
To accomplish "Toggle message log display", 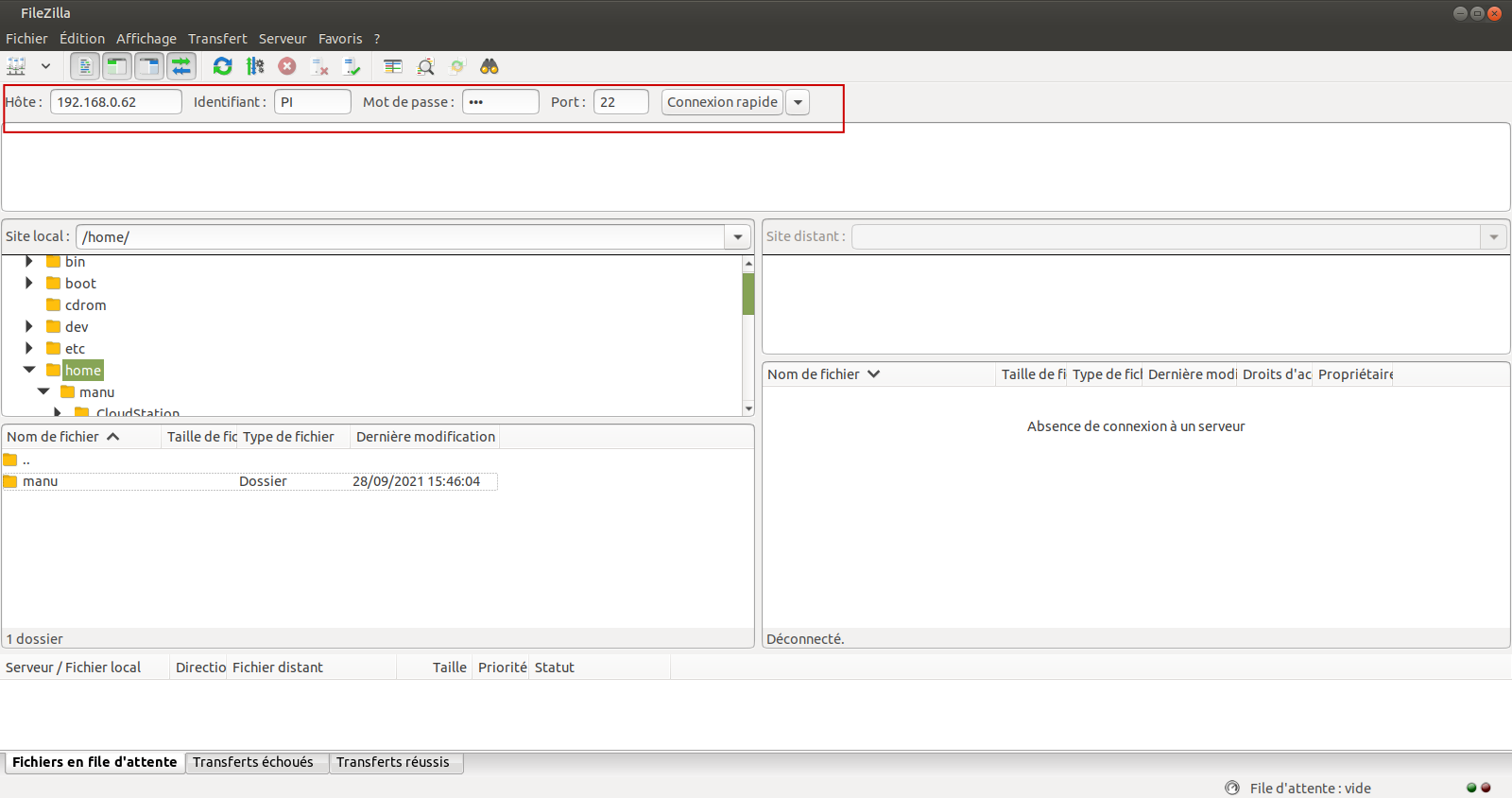I will (85, 66).
